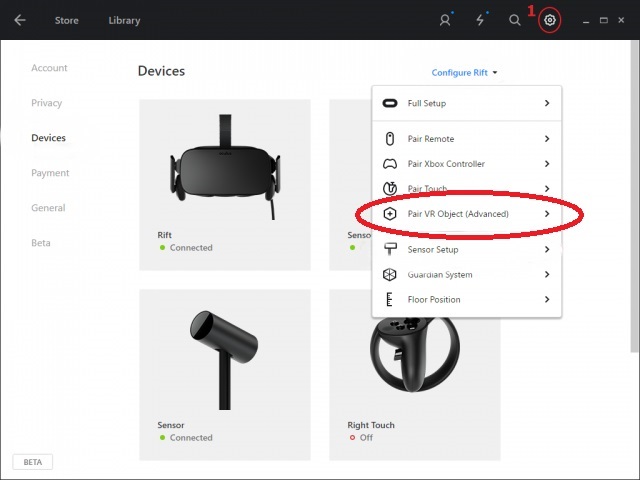The image size is (640, 480).
Task: Choose Pair VR Object (Advanced) entry
Action: pos(467,213)
